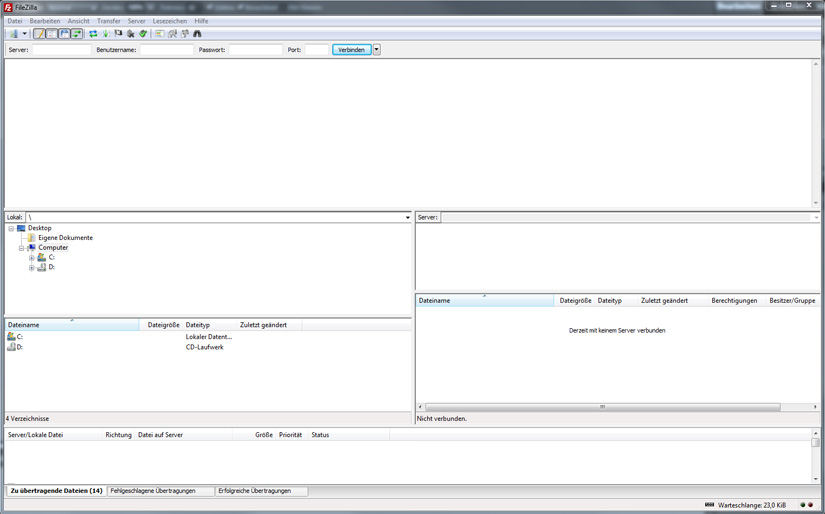Open the Datei menu
The width and height of the screenshot is (825, 514).
[15, 21]
